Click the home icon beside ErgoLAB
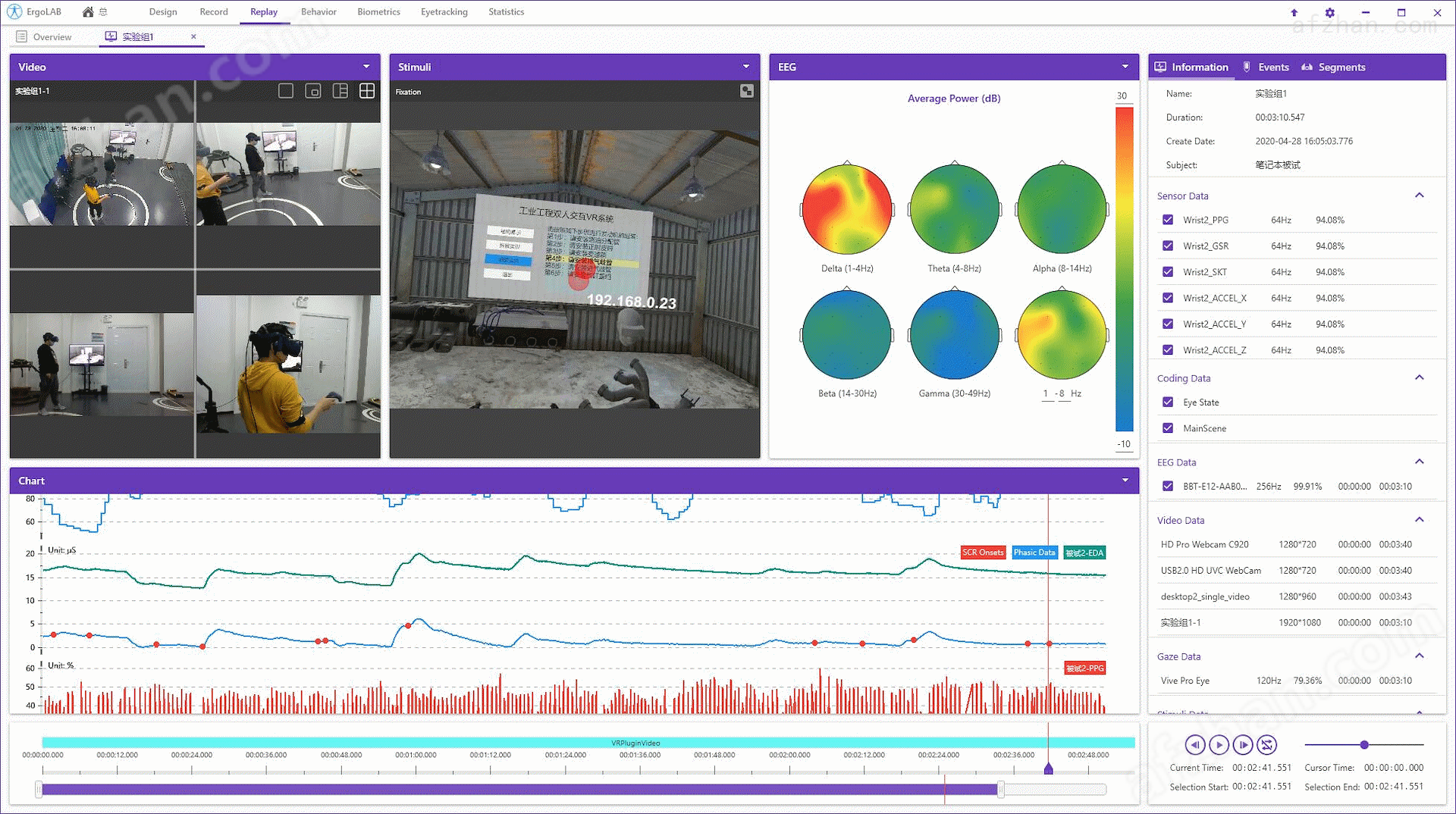The image size is (1456, 814). (89, 12)
